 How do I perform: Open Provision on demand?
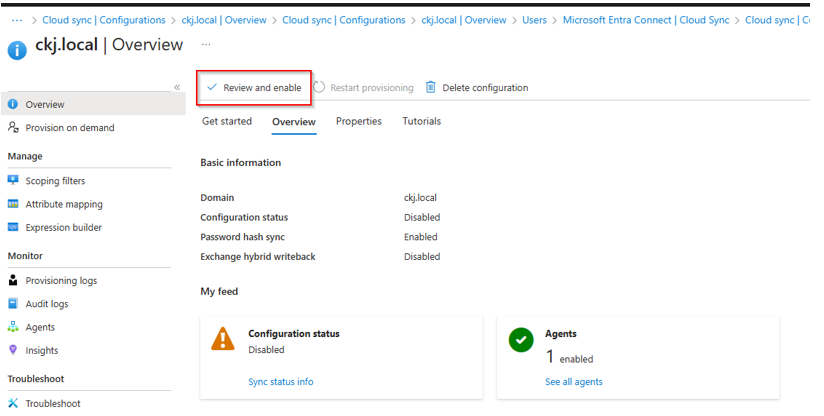69,128
